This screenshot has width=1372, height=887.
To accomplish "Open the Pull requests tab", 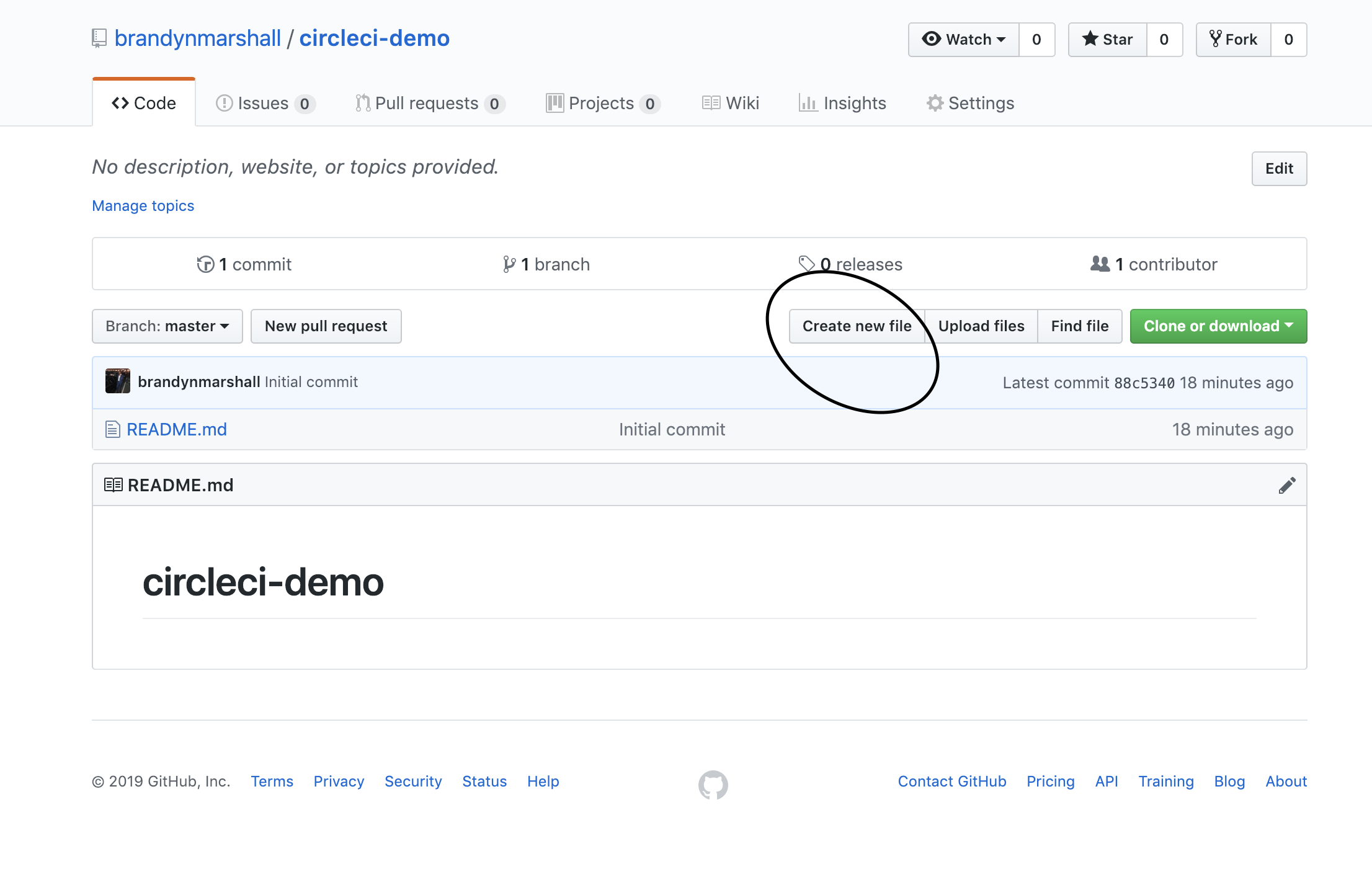I will 430,103.
